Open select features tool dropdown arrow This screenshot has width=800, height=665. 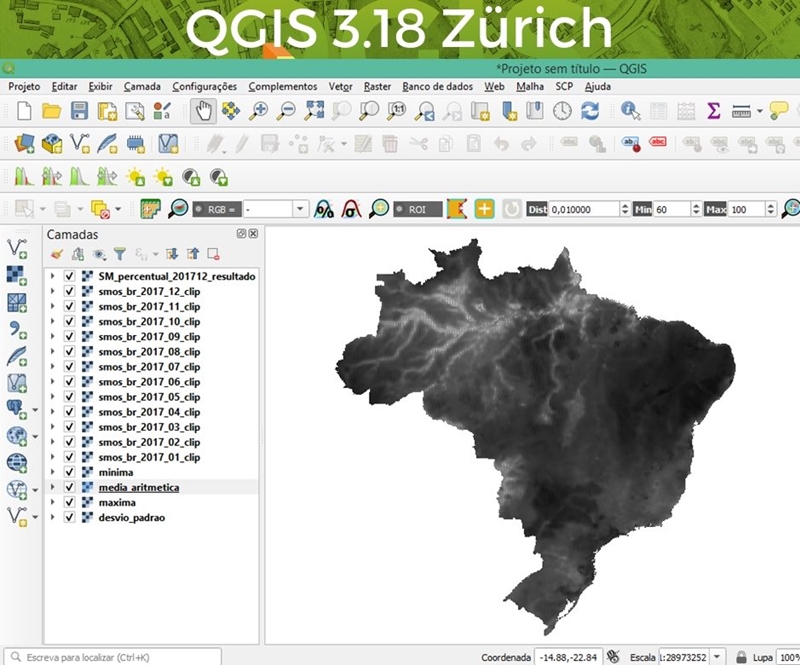click(42, 209)
